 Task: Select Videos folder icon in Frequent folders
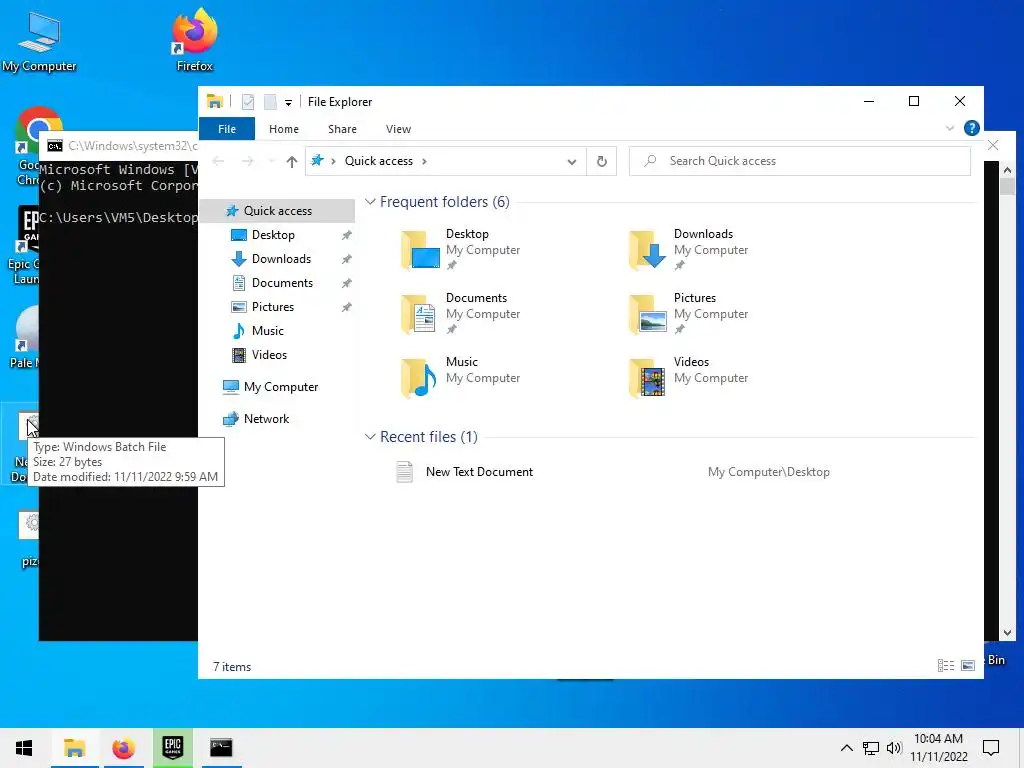click(648, 377)
